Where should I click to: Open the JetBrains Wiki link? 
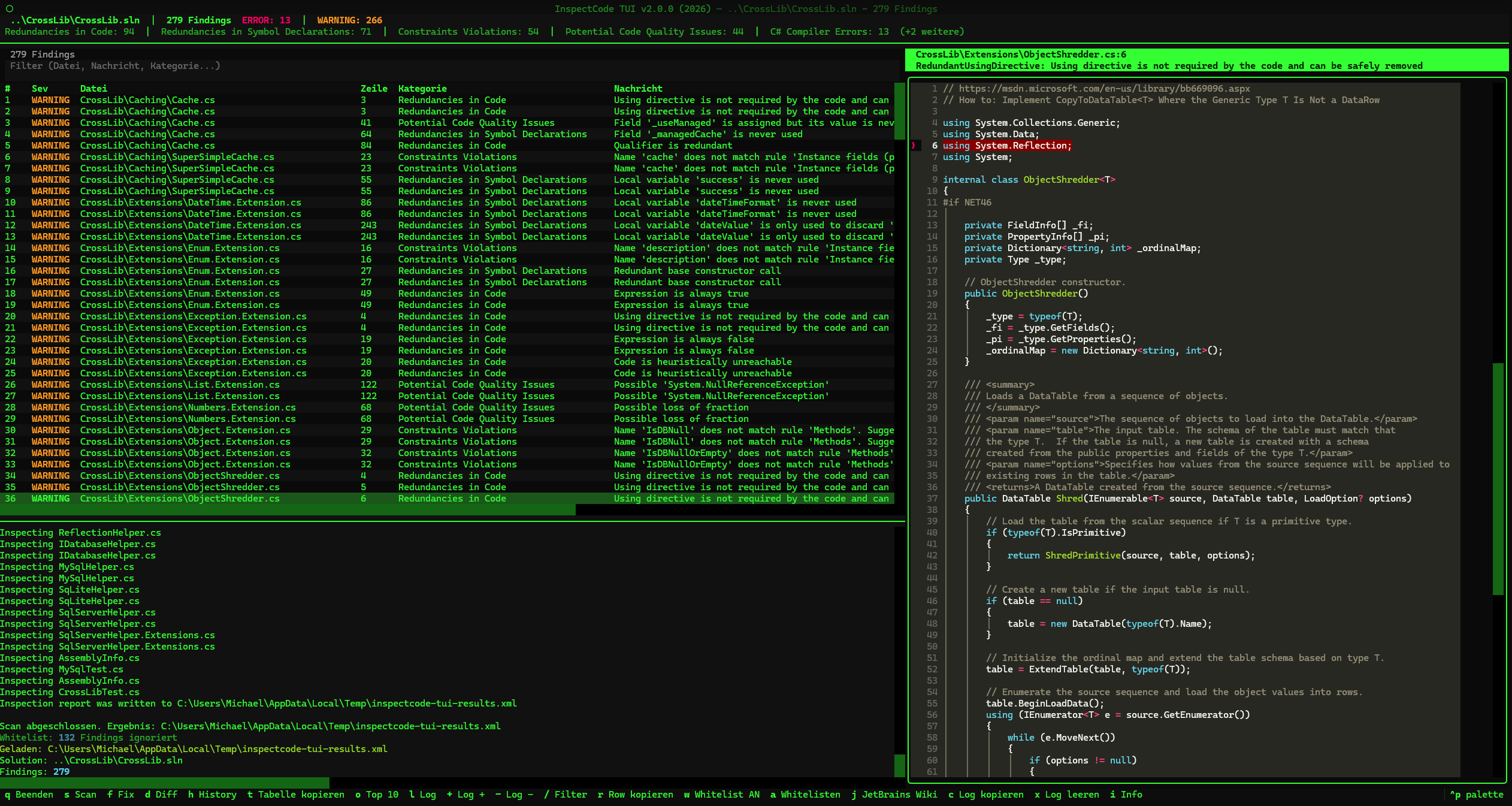pyautogui.click(x=894, y=795)
